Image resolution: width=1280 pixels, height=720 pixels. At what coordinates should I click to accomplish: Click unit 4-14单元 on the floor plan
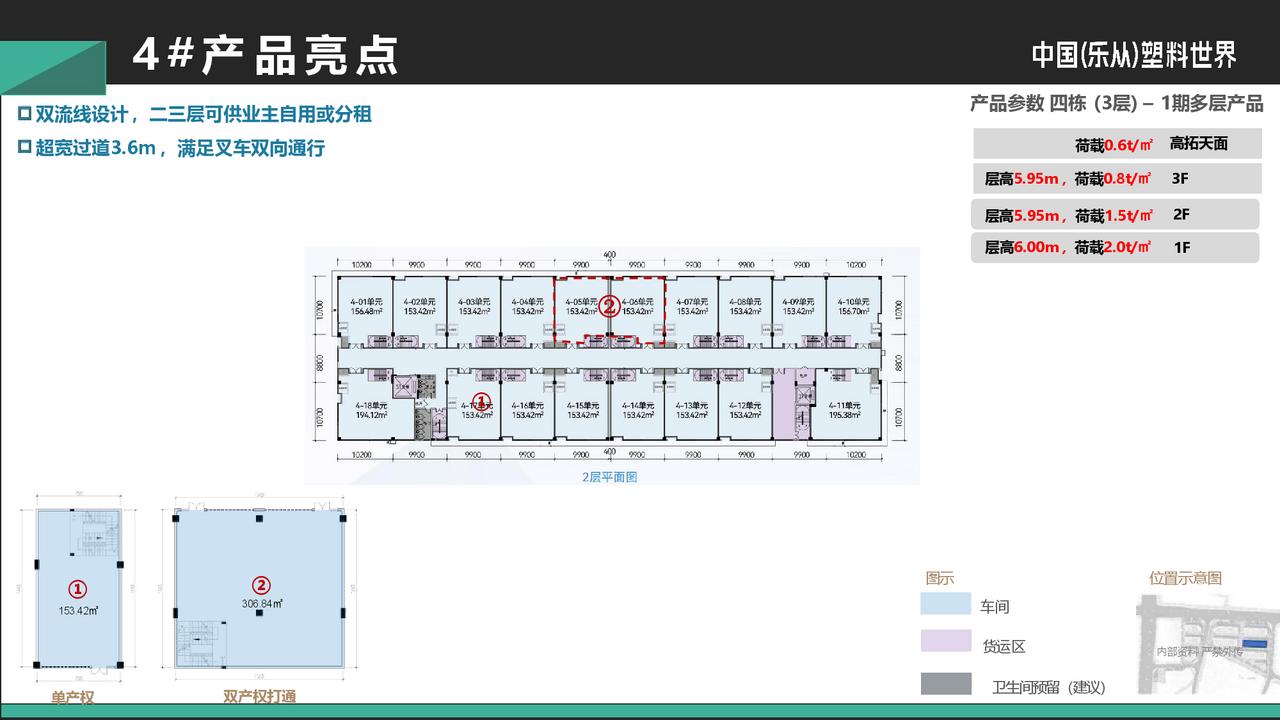[x=637, y=403]
